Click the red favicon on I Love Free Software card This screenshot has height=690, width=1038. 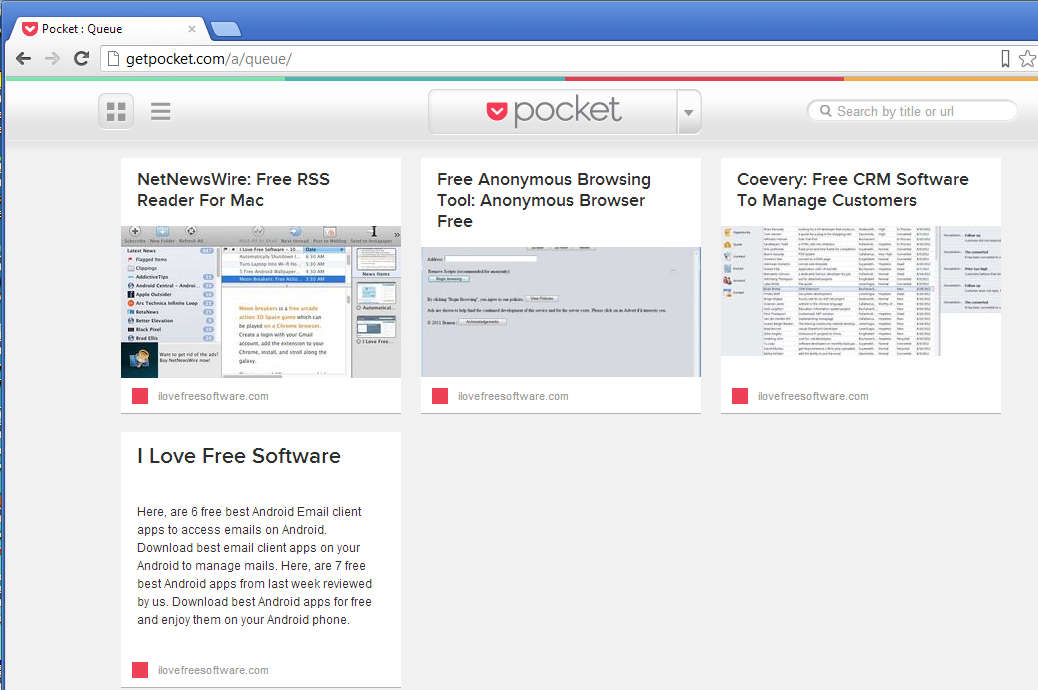(140, 670)
